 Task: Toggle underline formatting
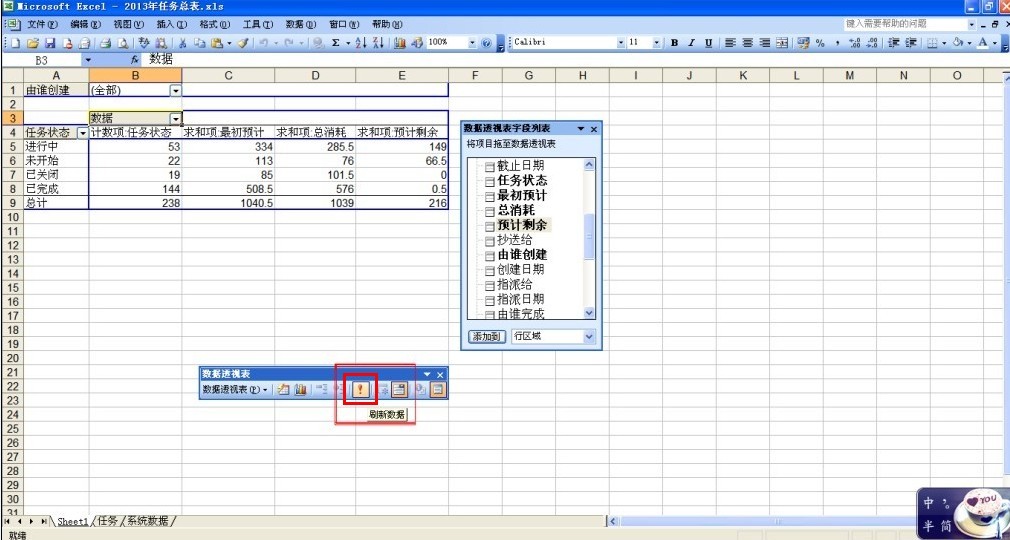[x=709, y=43]
